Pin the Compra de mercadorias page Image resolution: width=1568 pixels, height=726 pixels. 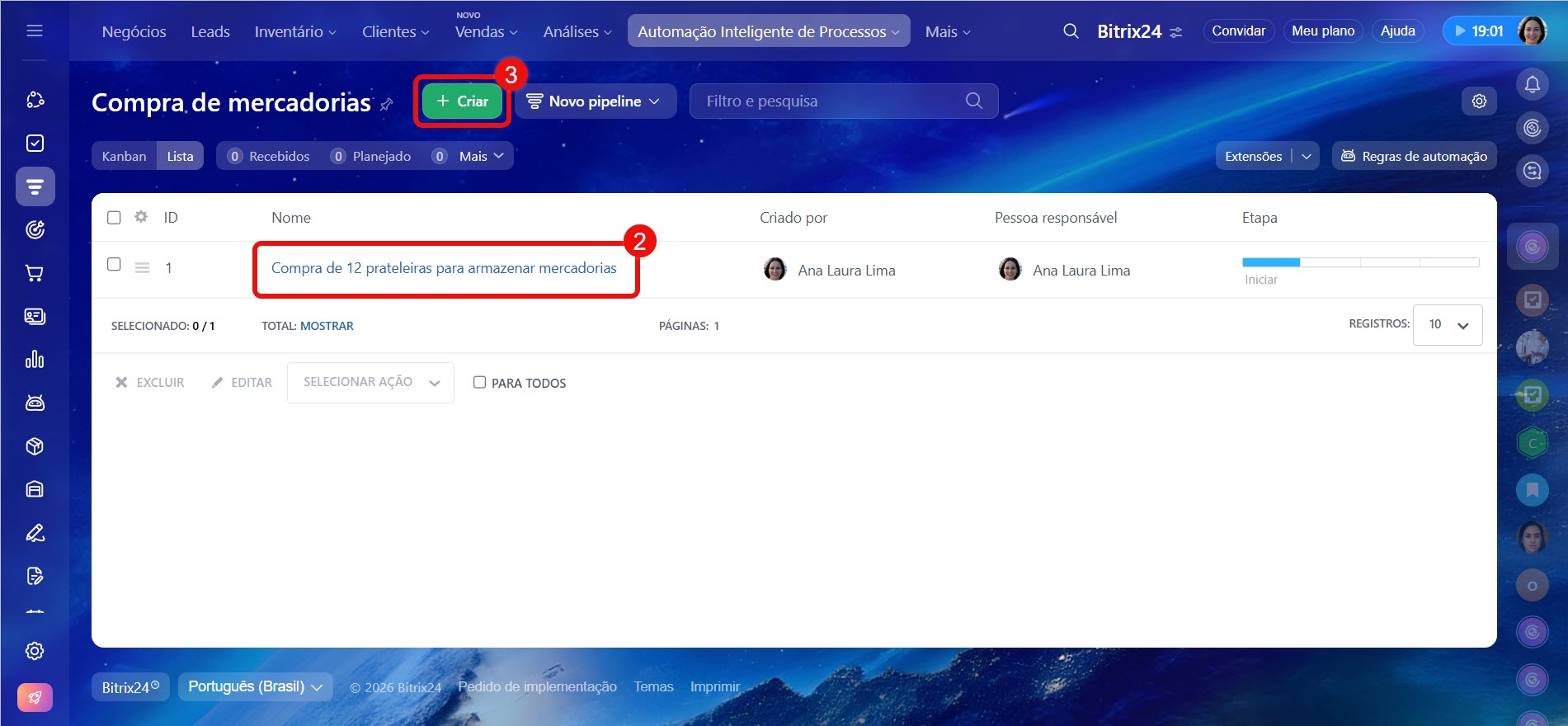point(386,104)
